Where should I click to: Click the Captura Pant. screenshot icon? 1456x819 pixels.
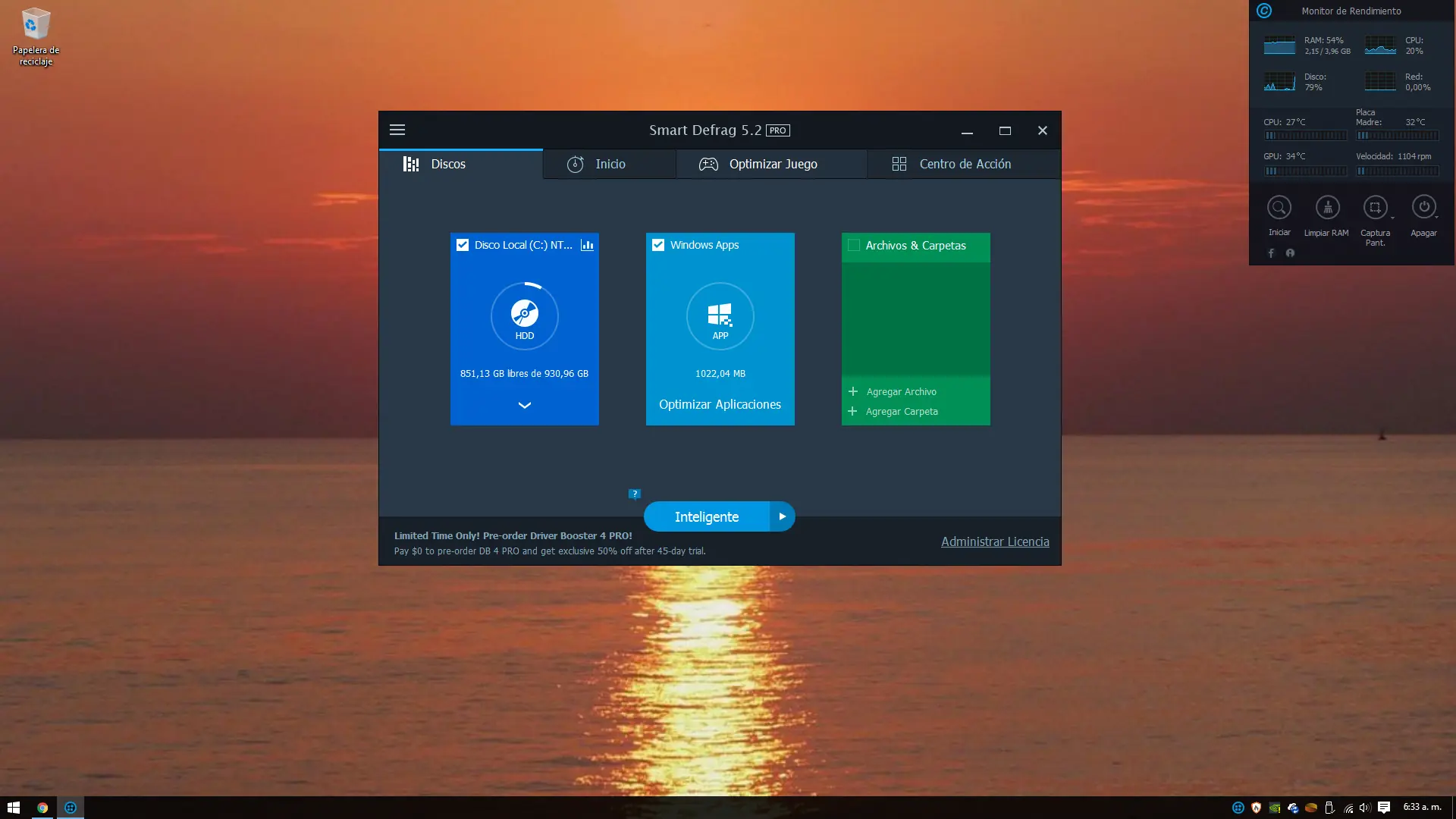[x=1374, y=207]
